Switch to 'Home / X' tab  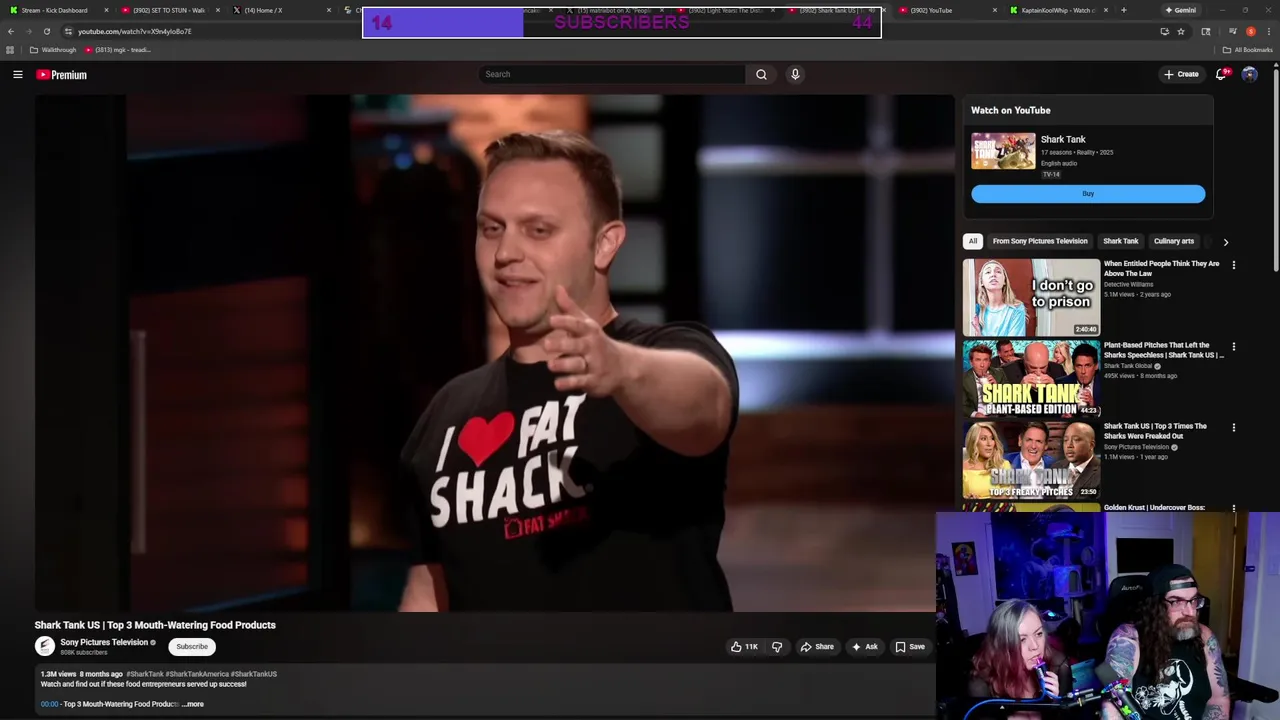279,10
